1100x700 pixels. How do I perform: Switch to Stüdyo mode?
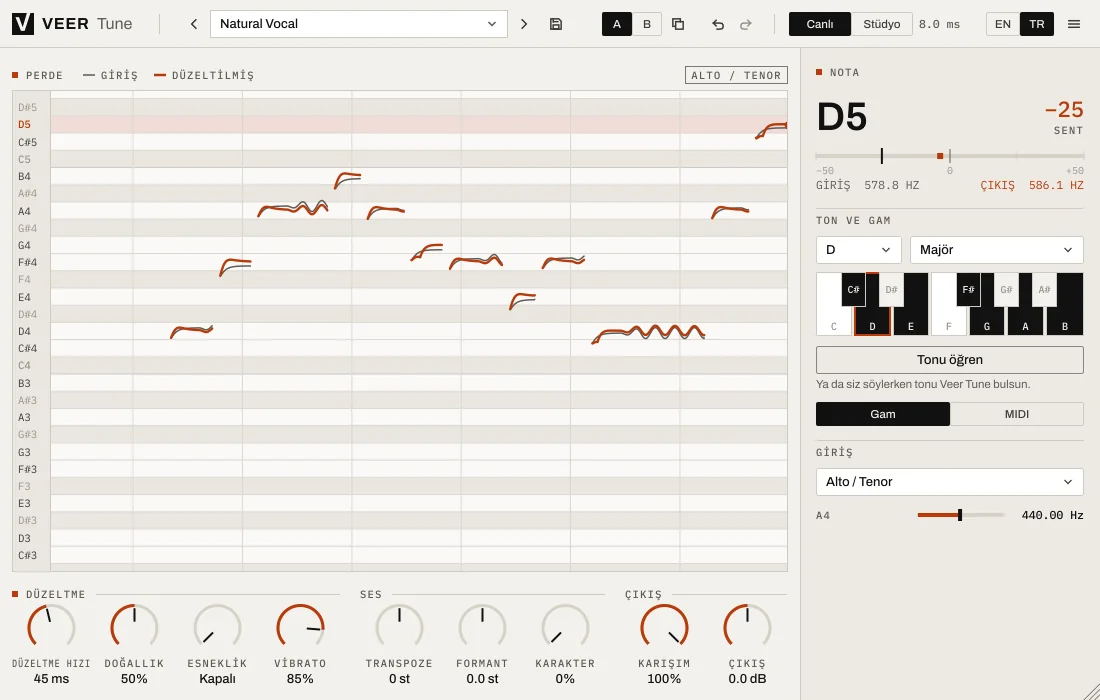[882, 24]
